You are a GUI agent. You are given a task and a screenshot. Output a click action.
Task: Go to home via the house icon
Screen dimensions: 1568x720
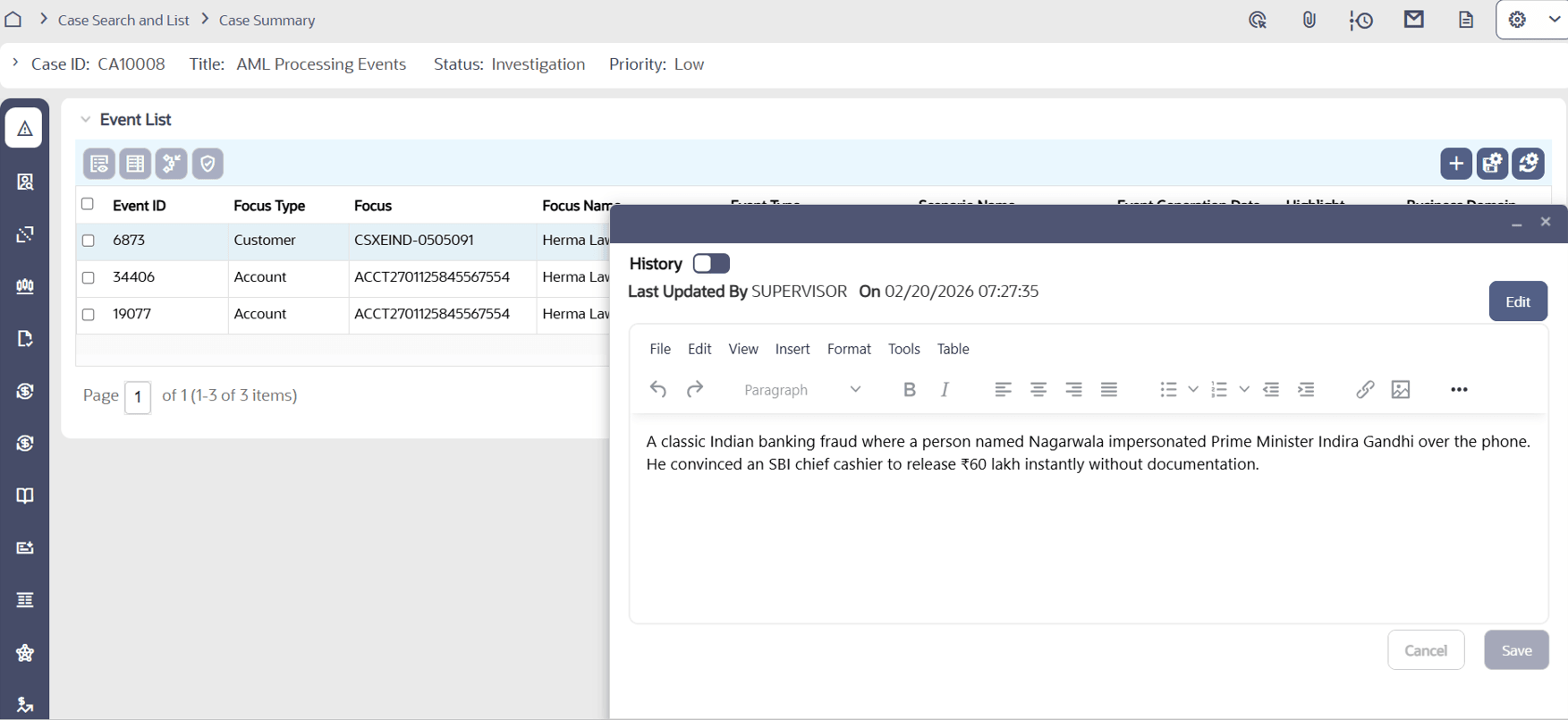[x=13, y=19]
